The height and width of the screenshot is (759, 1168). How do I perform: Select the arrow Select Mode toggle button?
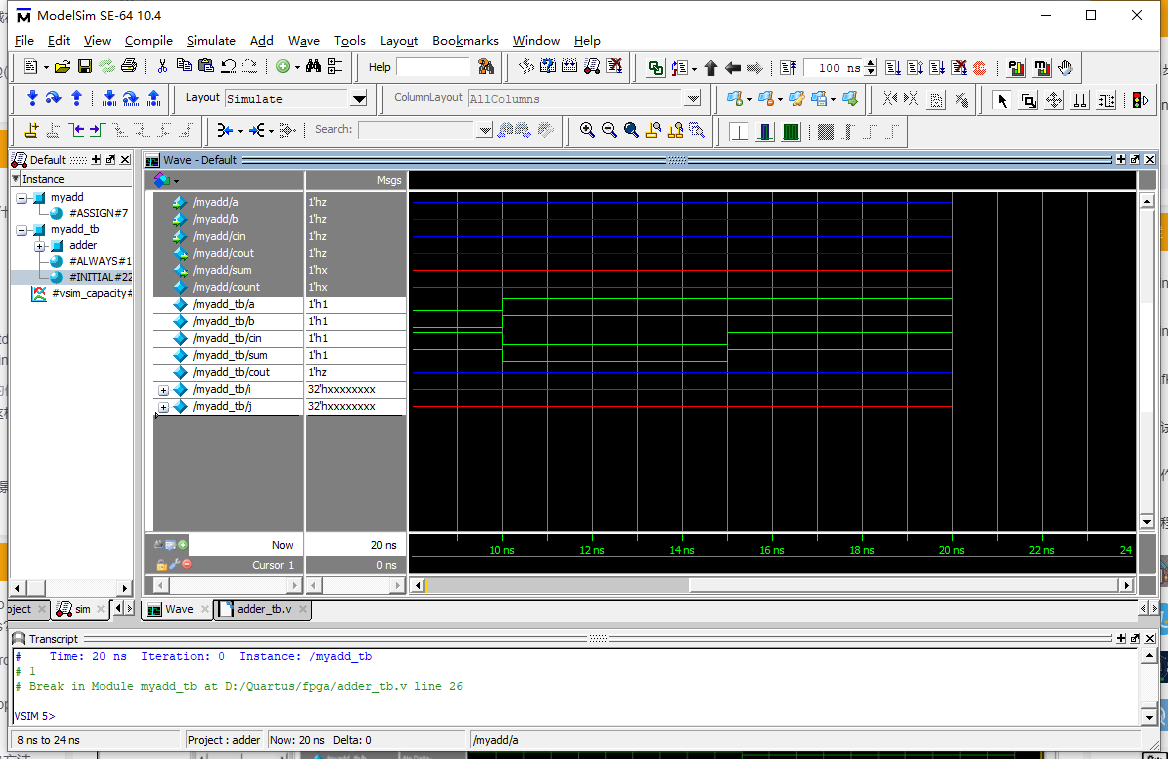tap(1002, 99)
